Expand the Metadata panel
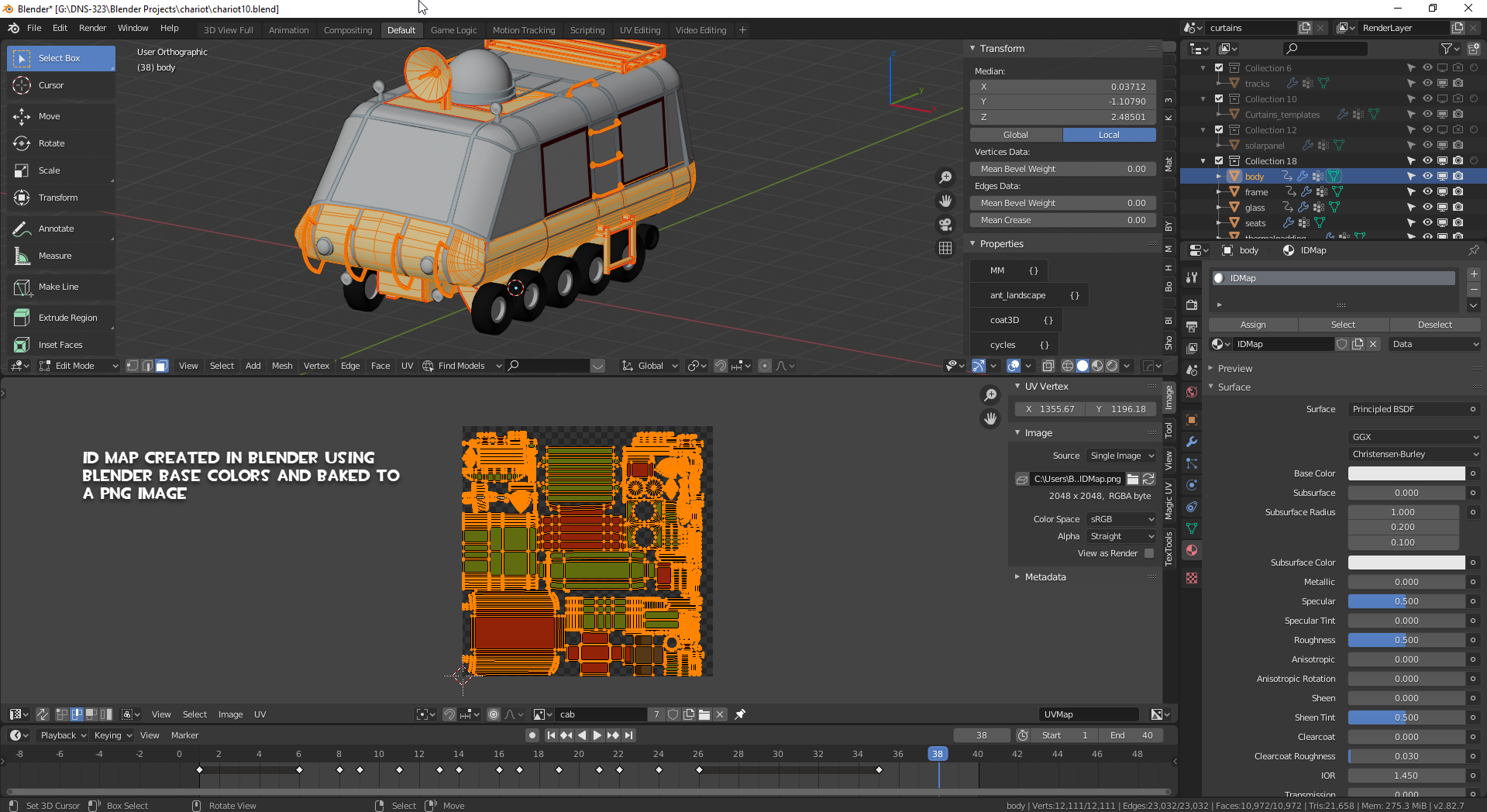 click(1045, 576)
